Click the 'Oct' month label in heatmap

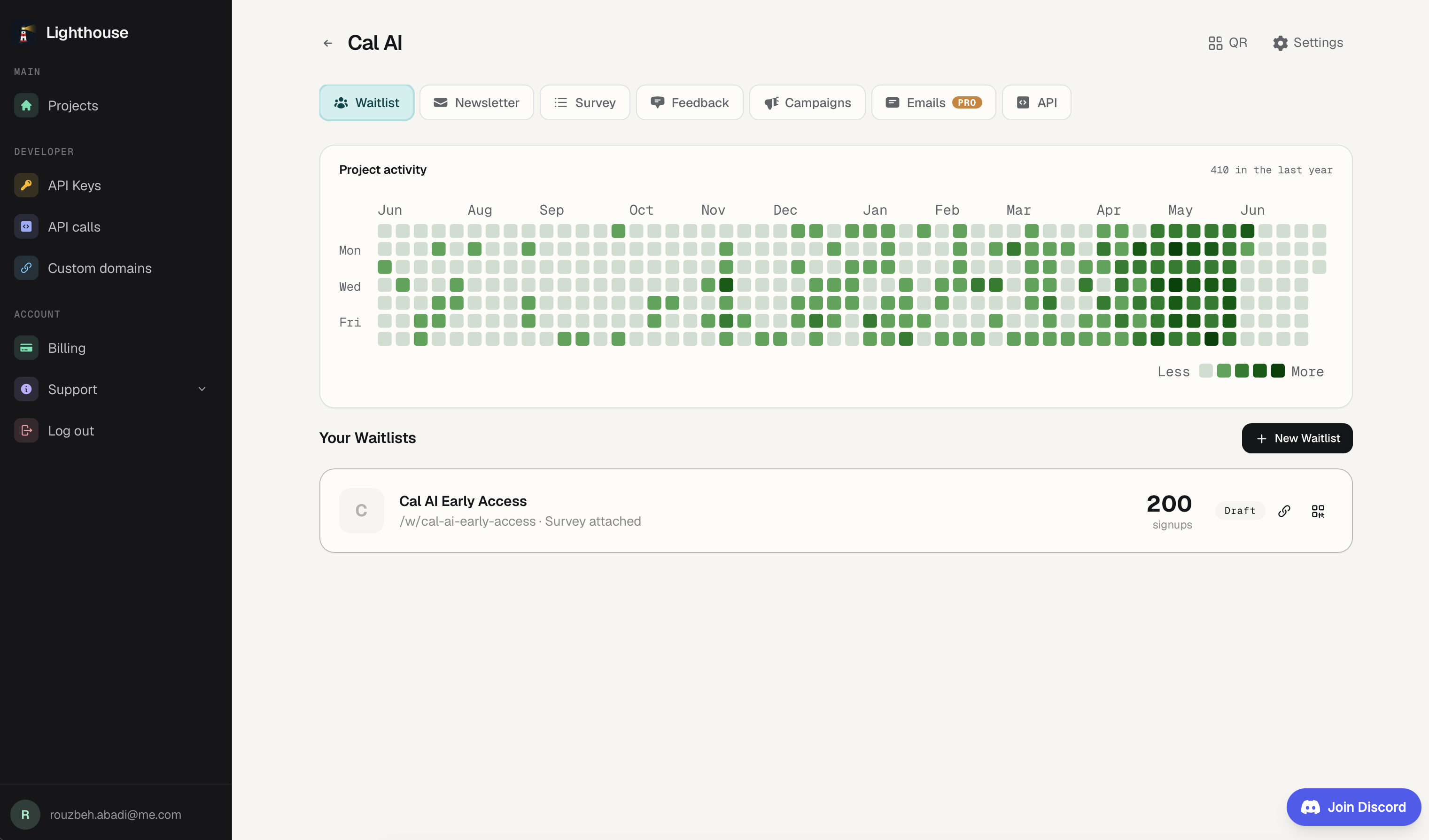click(641, 210)
